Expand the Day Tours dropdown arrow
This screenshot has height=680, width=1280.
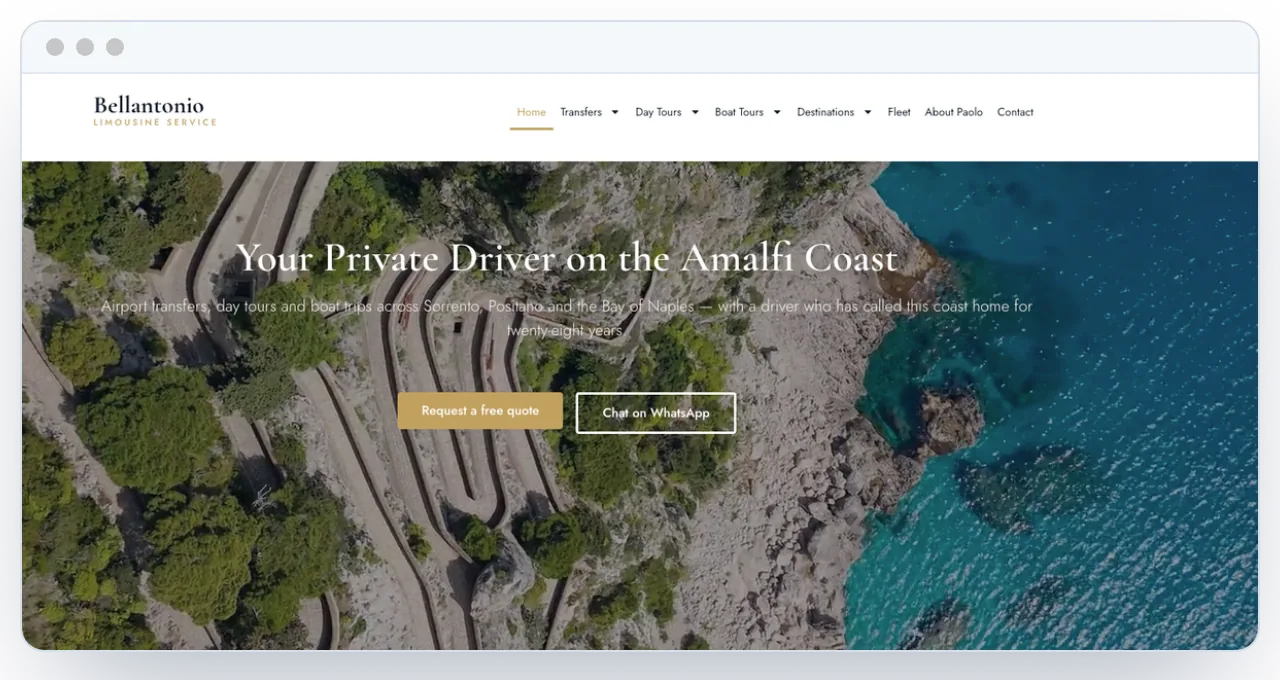pyautogui.click(x=695, y=112)
